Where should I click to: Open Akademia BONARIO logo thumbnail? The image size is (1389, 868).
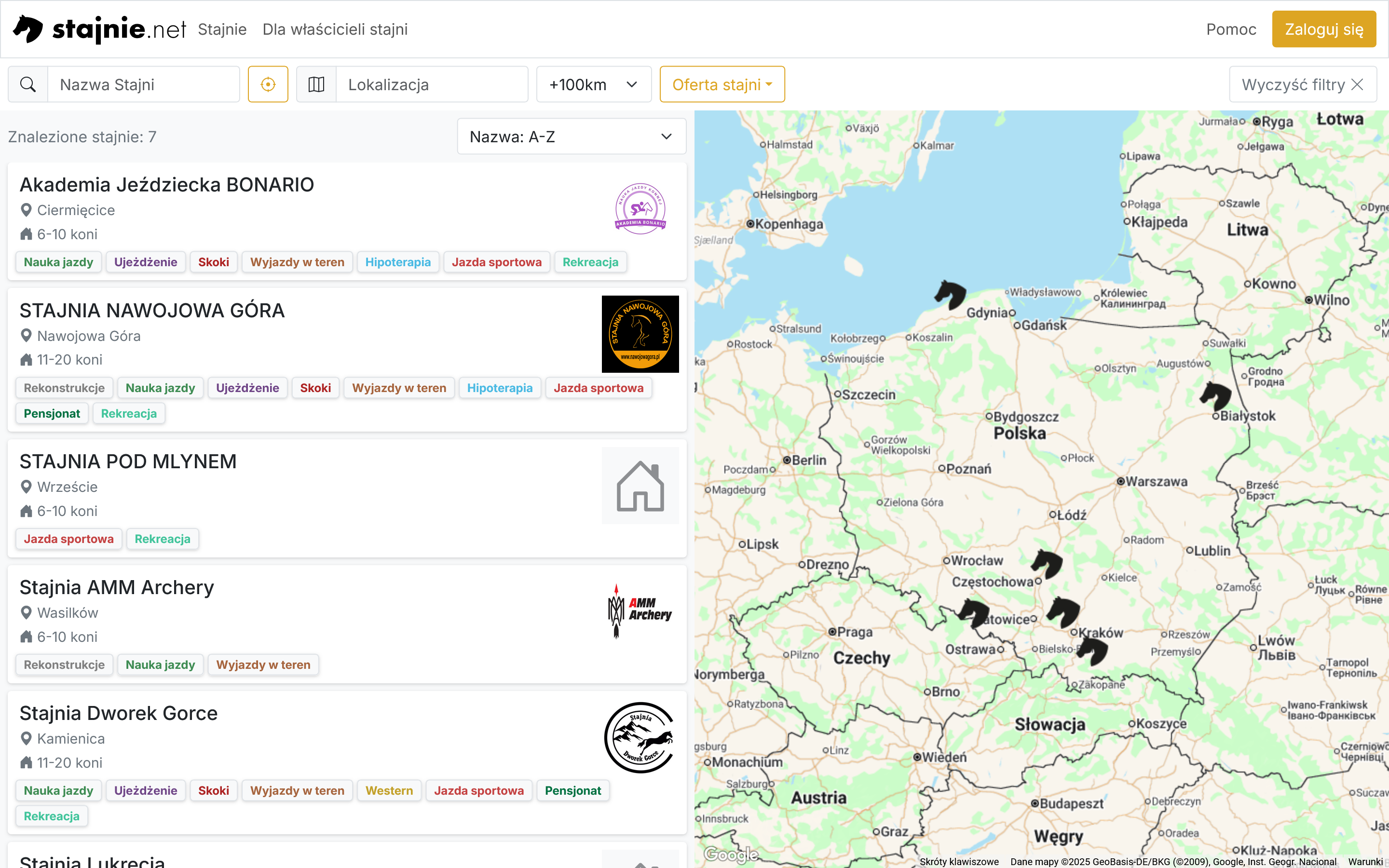click(640, 209)
